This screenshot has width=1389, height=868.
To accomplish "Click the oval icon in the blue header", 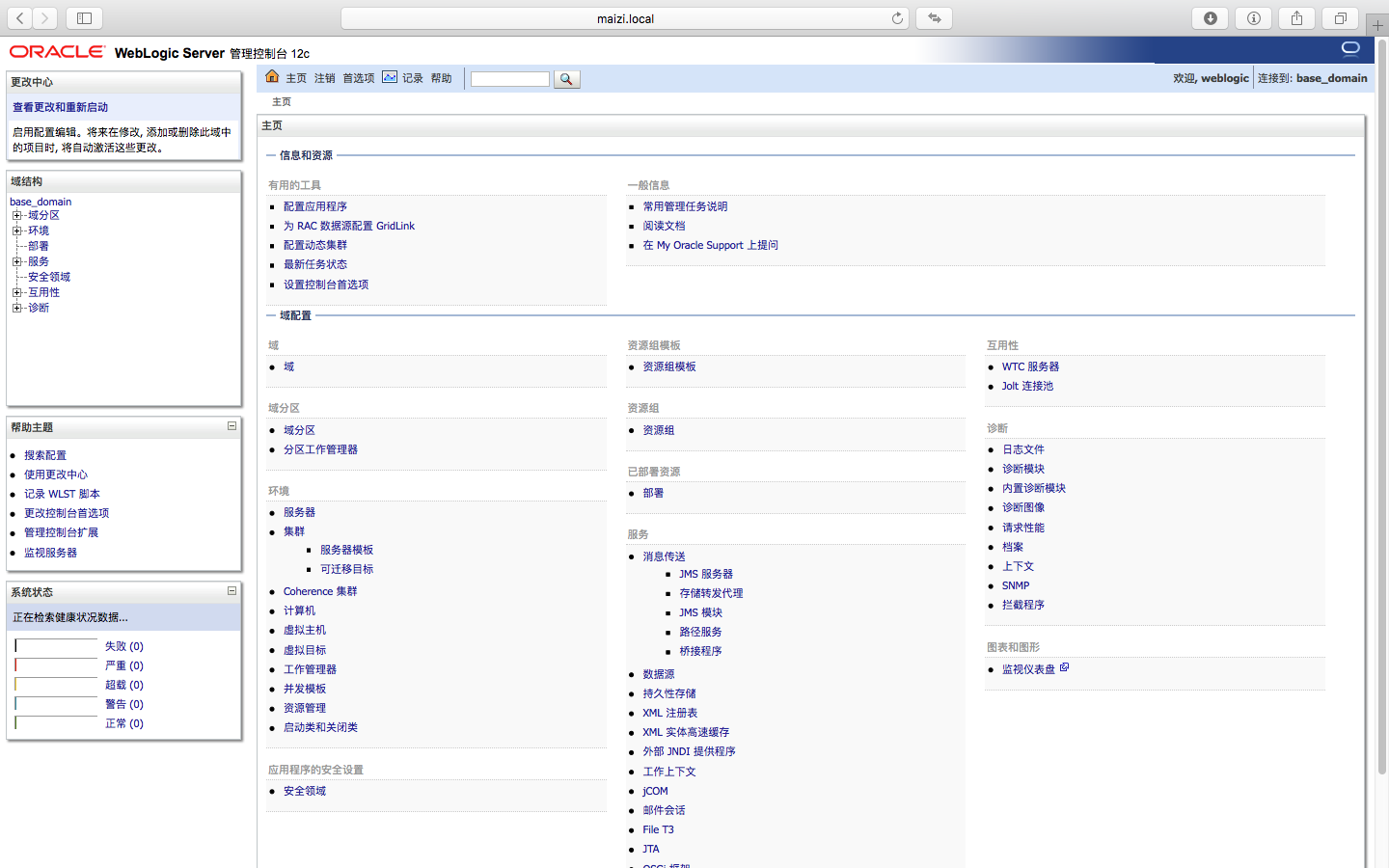I will click(1350, 48).
